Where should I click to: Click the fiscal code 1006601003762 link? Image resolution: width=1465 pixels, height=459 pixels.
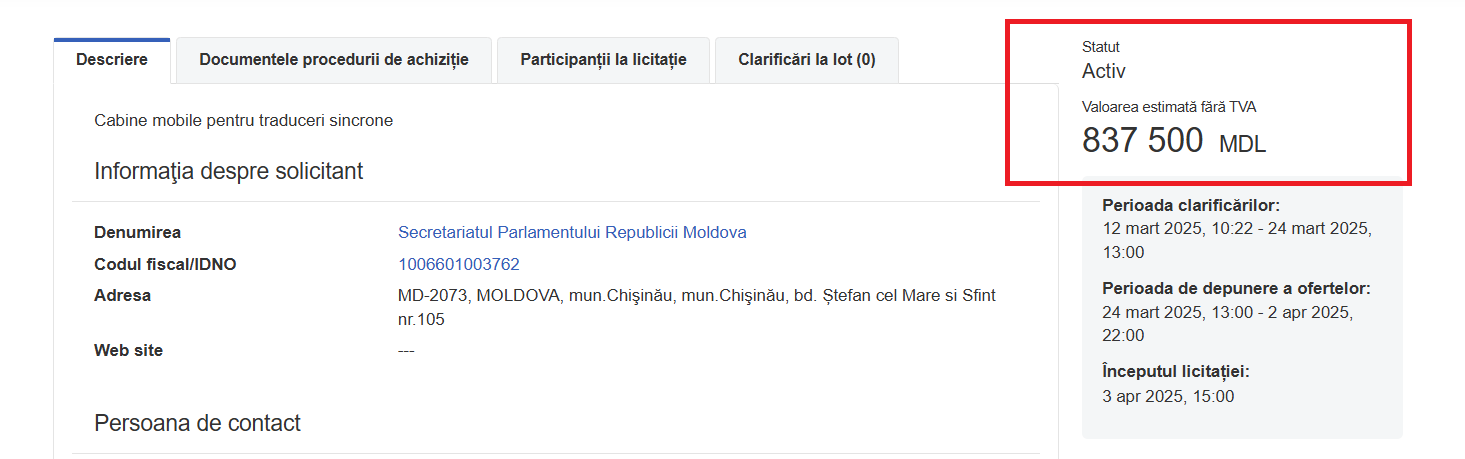pyautogui.click(x=458, y=265)
